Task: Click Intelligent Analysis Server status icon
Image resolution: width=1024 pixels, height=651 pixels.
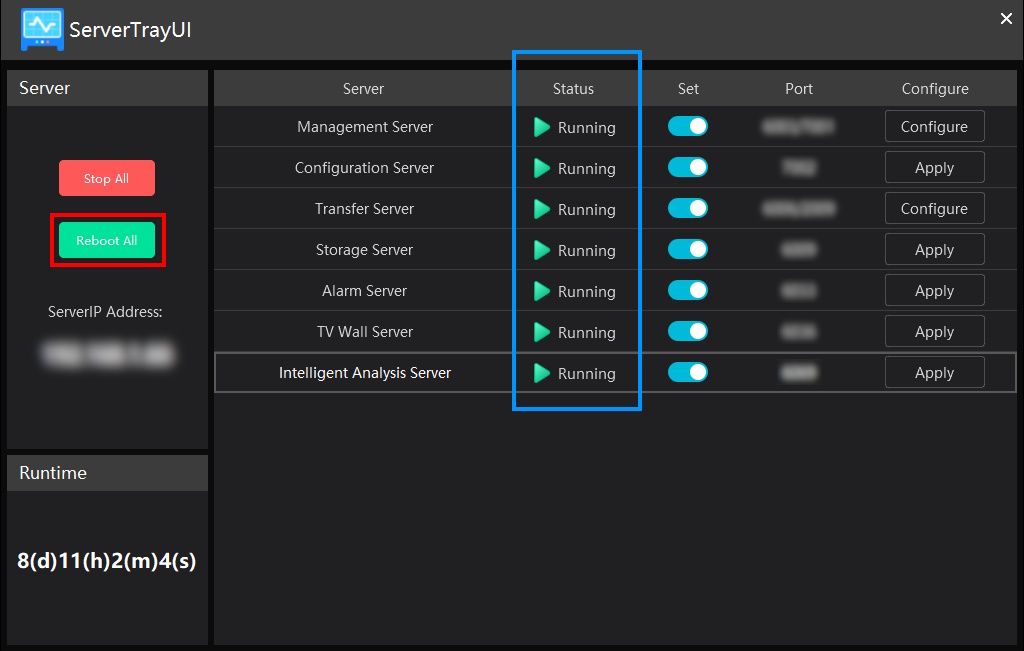Action: (x=542, y=373)
